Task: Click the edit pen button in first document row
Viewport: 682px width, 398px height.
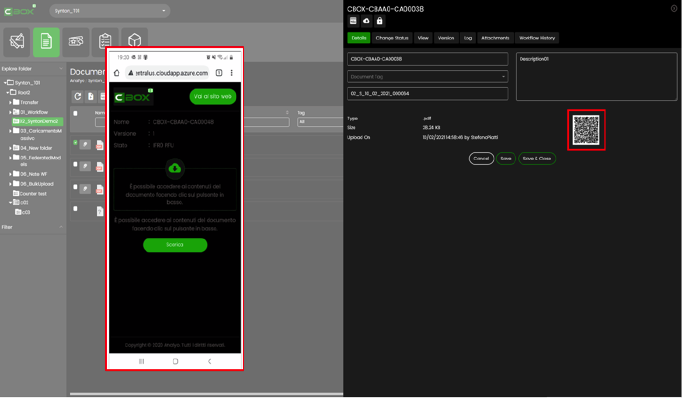Action: 85,144
